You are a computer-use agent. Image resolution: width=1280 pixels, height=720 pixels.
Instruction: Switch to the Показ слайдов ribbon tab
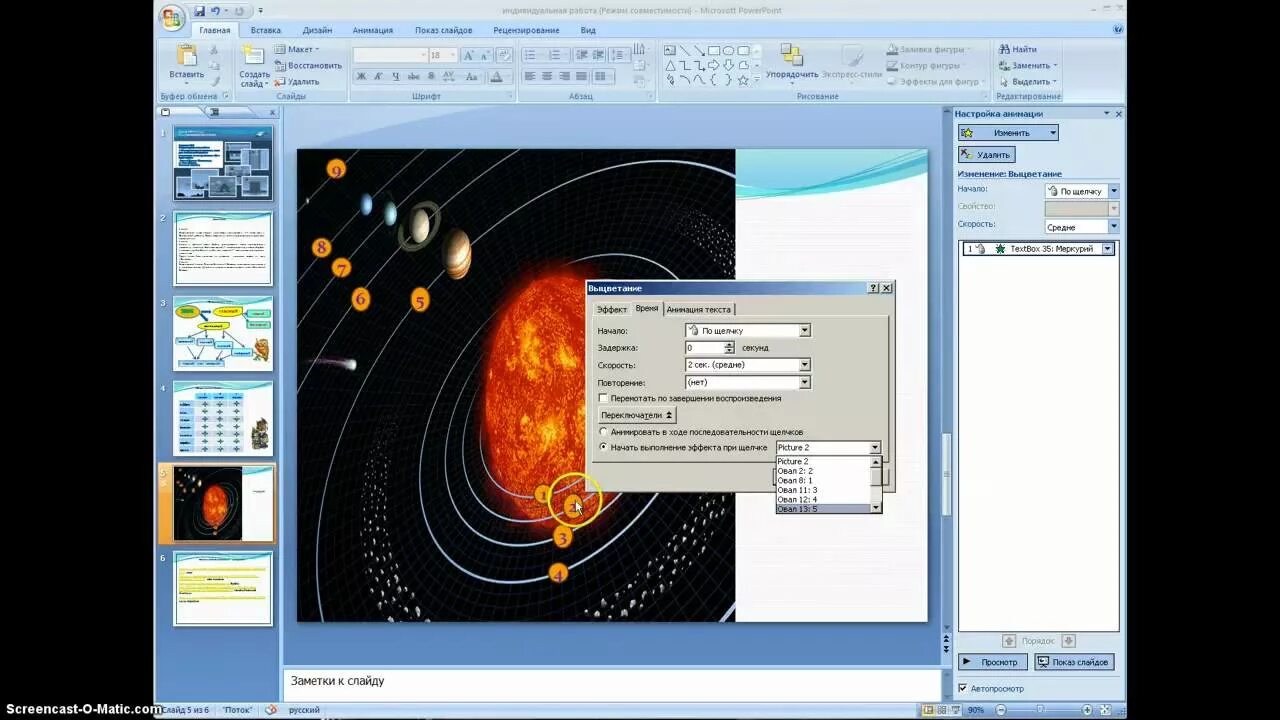[x=444, y=30]
